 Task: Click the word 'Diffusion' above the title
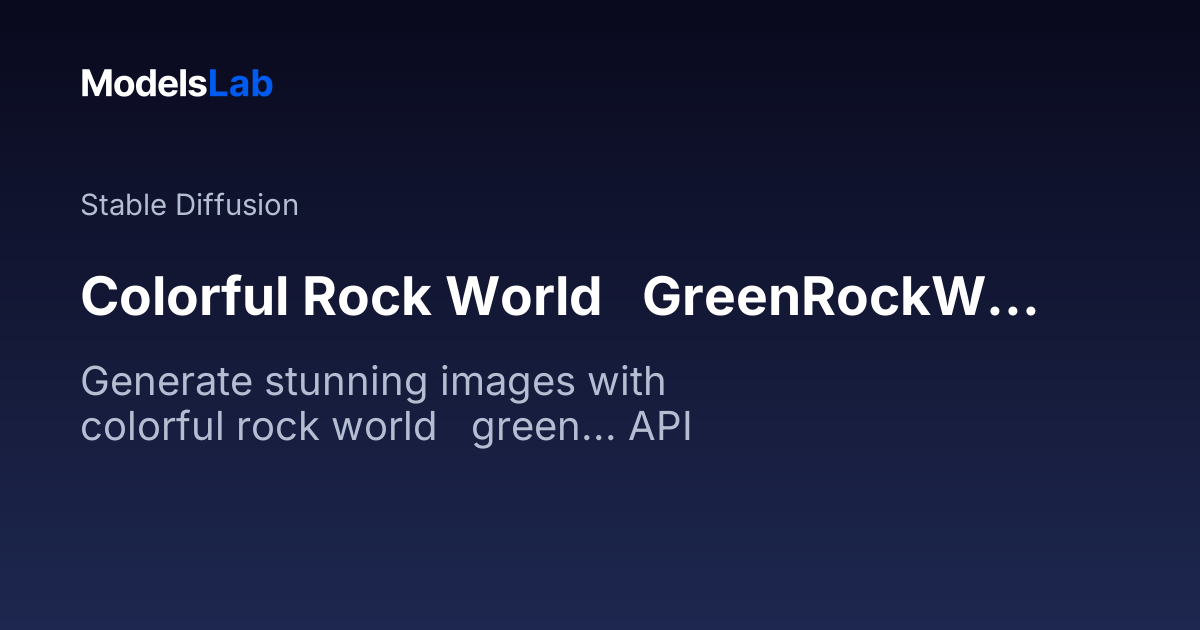(x=237, y=205)
